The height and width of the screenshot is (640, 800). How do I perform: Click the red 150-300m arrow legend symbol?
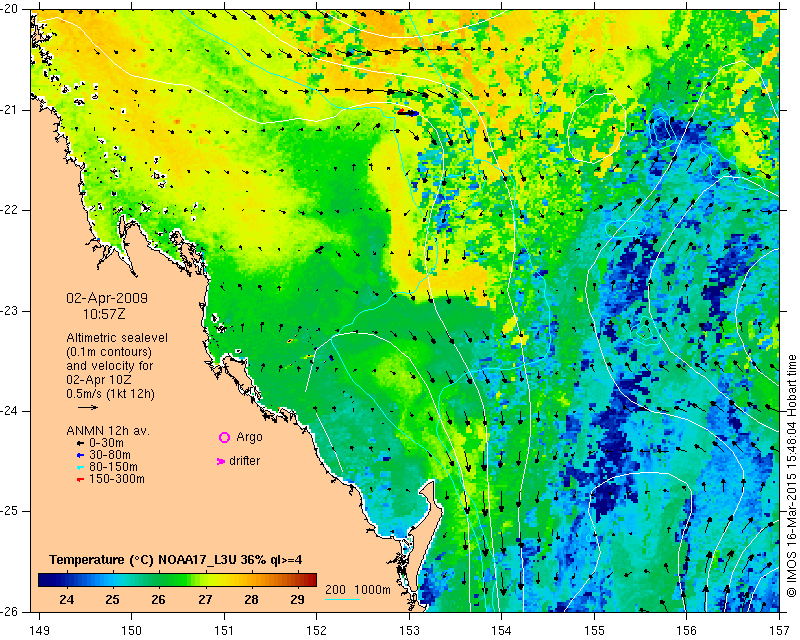point(80,479)
